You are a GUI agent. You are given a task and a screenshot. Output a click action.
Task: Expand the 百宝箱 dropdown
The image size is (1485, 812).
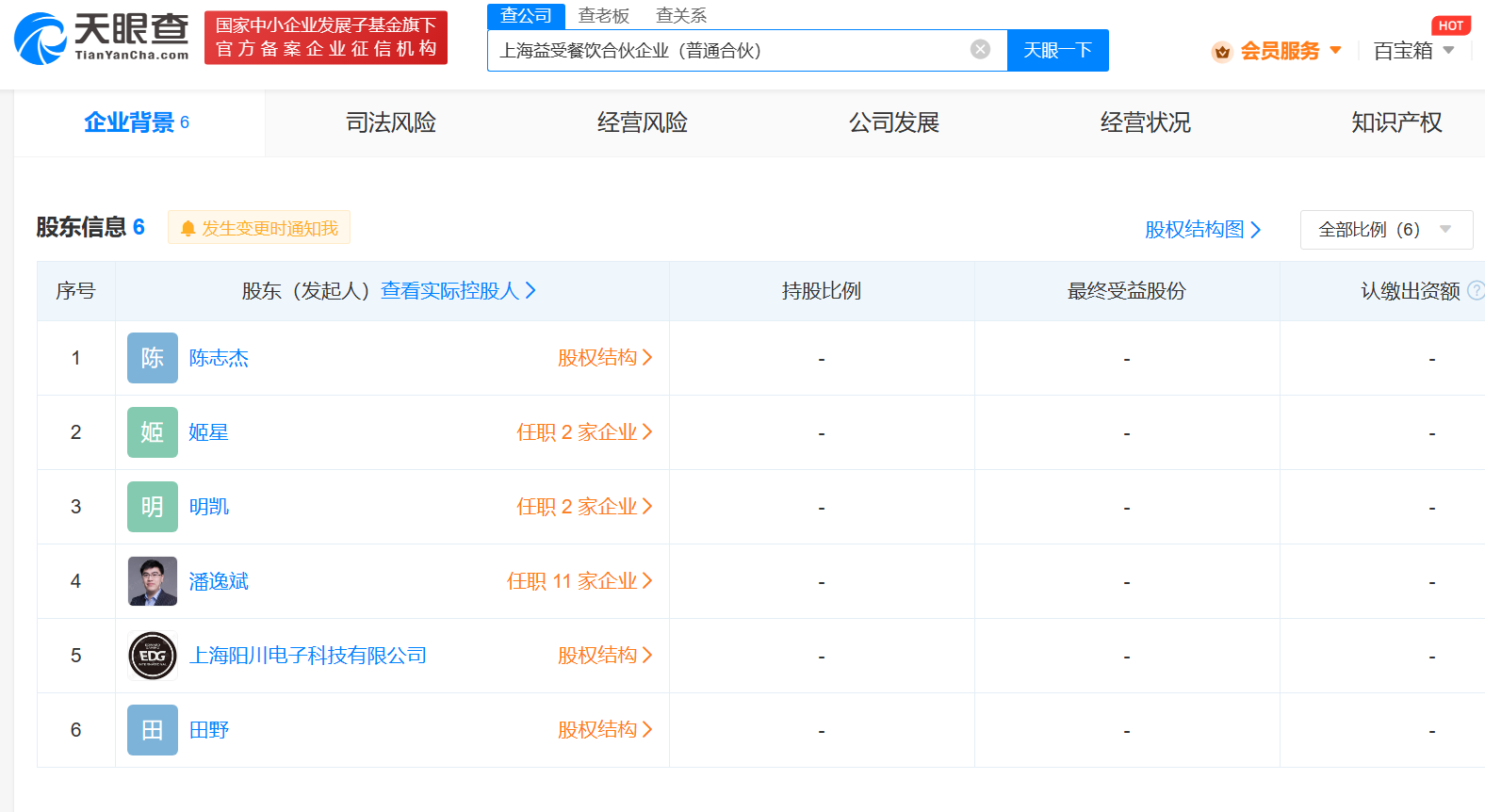pos(1413,51)
